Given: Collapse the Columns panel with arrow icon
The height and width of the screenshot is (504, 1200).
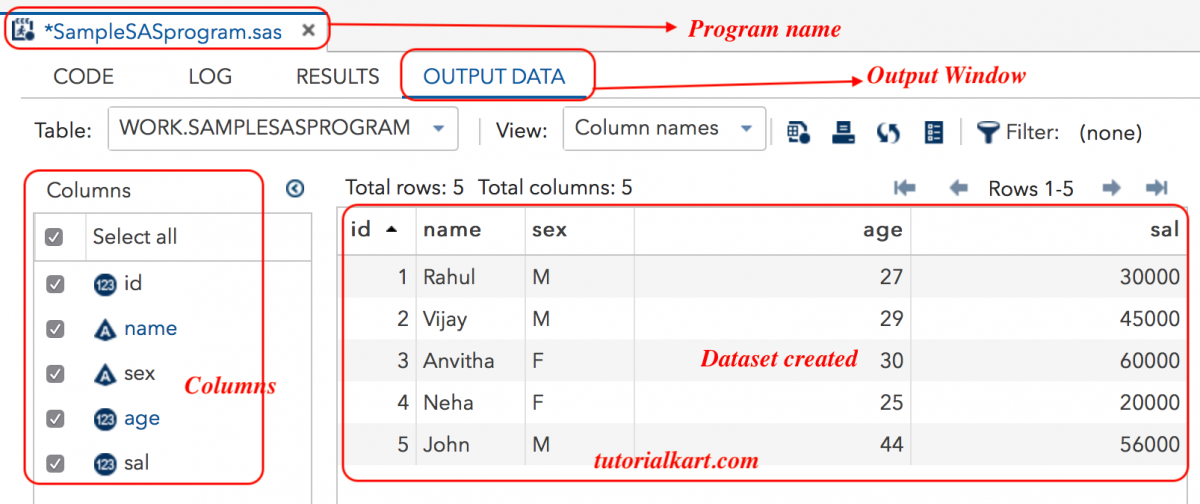Looking at the screenshot, I should (295, 188).
